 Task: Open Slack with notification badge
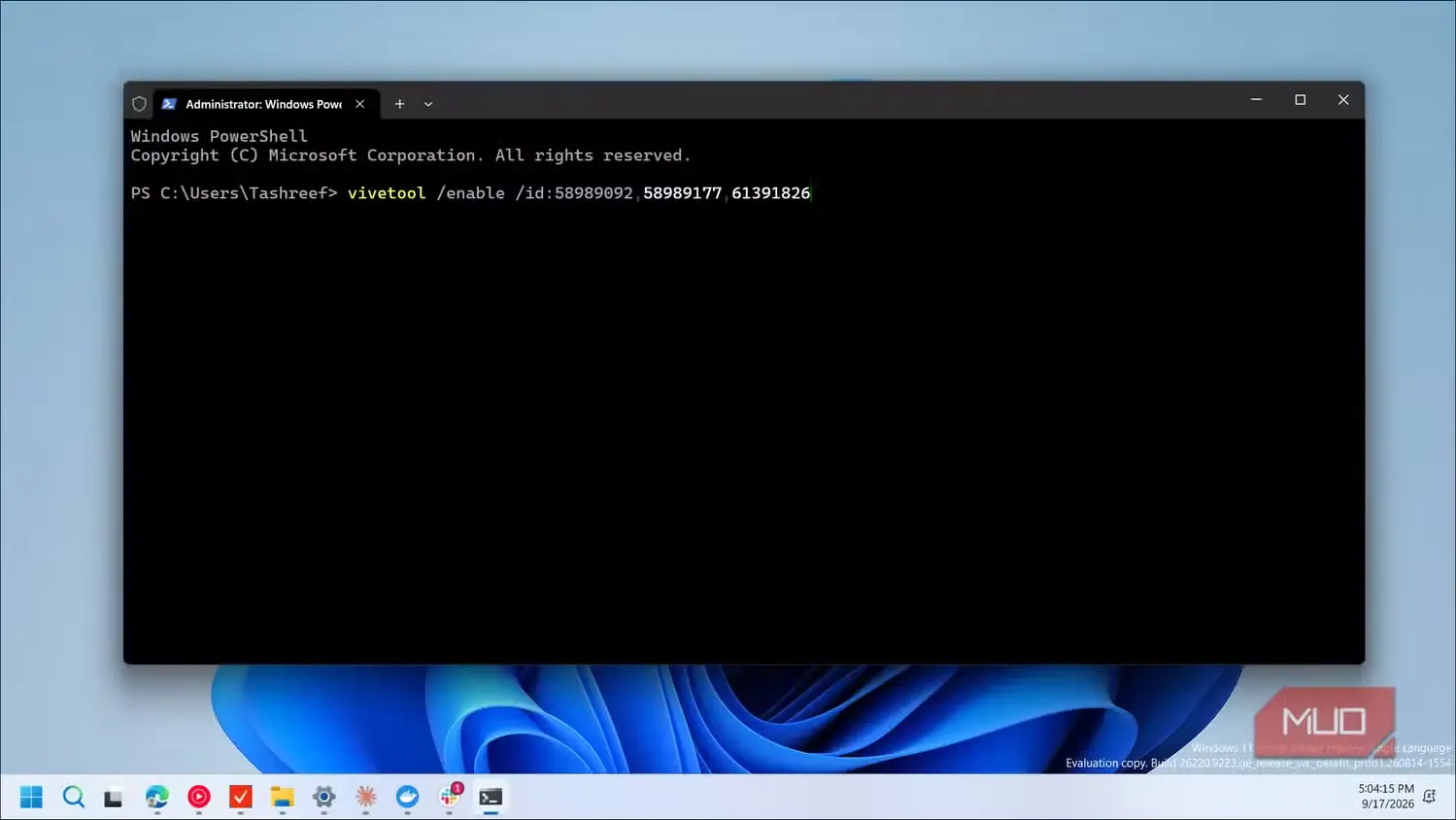click(x=450, y=797)
